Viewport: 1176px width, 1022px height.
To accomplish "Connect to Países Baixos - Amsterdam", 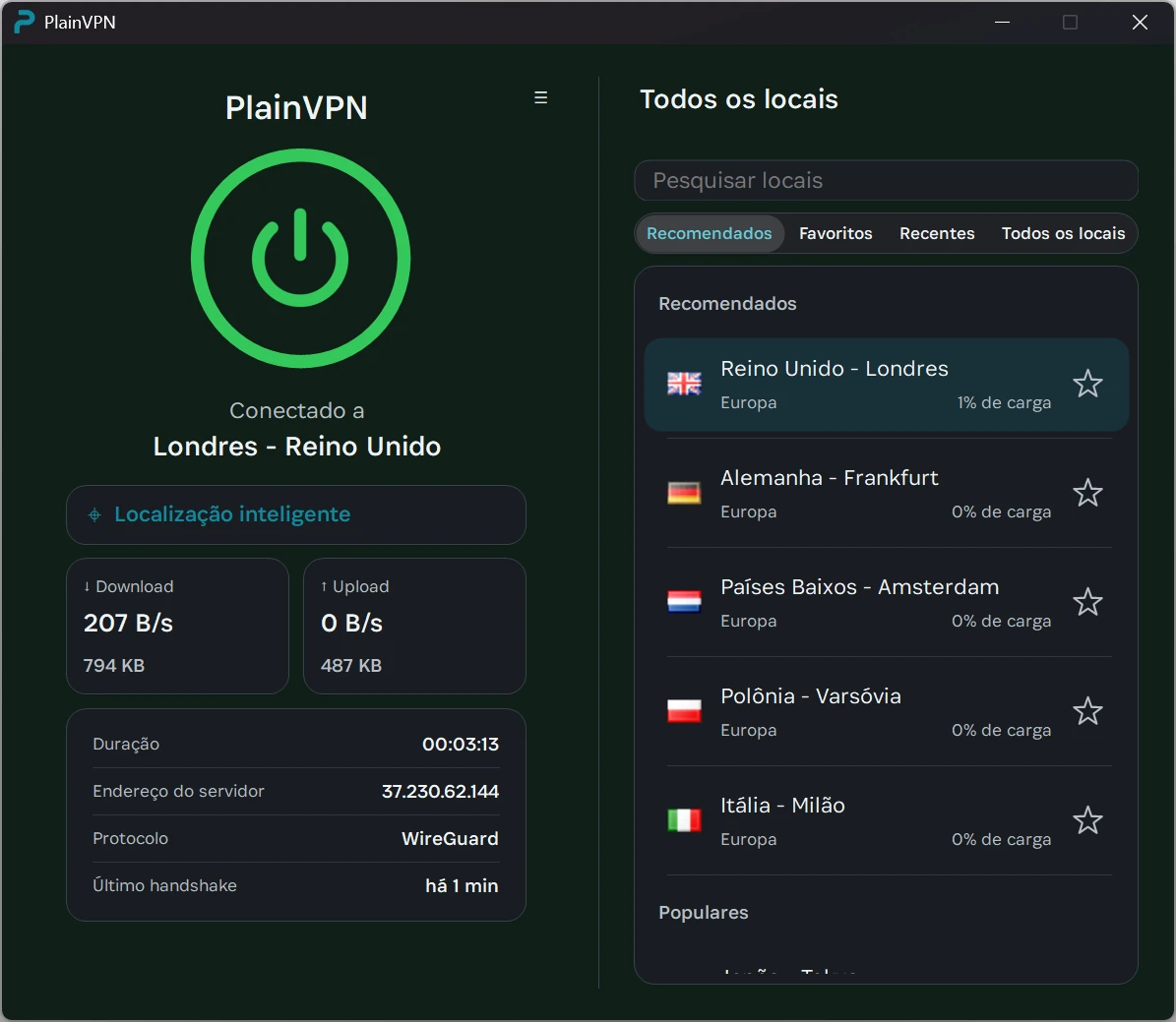I will (886, 602).
